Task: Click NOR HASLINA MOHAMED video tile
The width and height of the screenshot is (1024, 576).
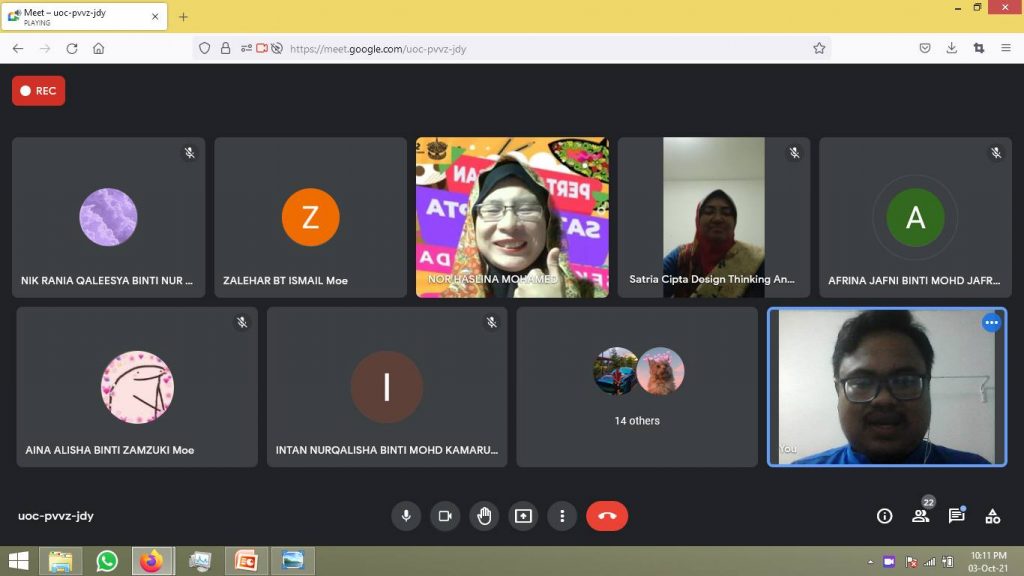Action: coord(512,217)
